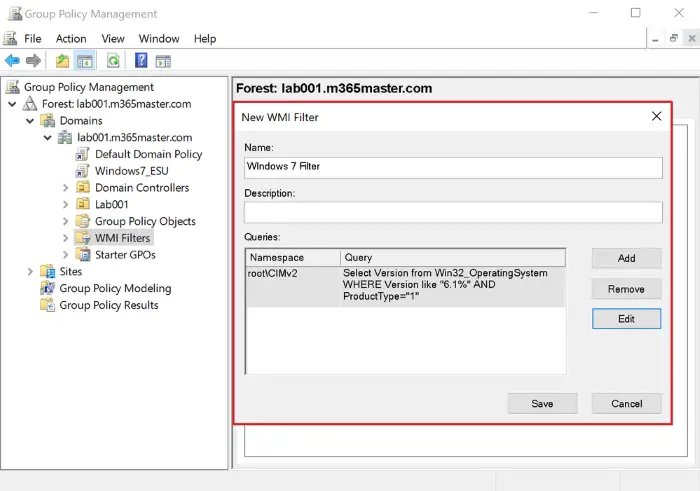This screenshot has height=491, width=700.
Task: Click the Default Domain Policy GPO link icon
Action: 82,154
